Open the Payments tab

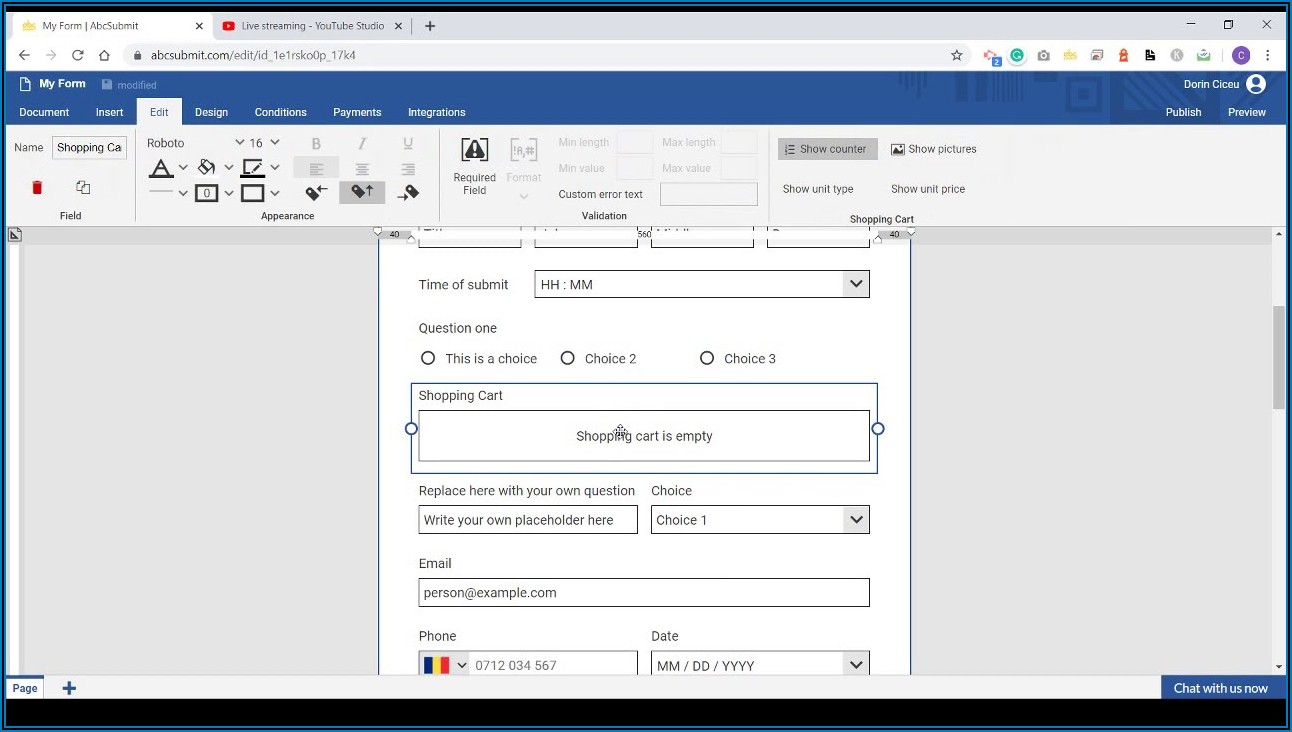(x=357, y=112)
